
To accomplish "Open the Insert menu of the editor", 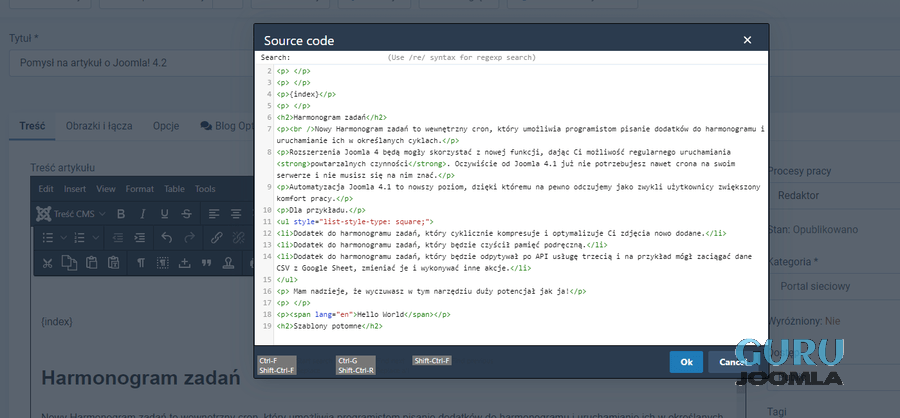I will (75, 189).
